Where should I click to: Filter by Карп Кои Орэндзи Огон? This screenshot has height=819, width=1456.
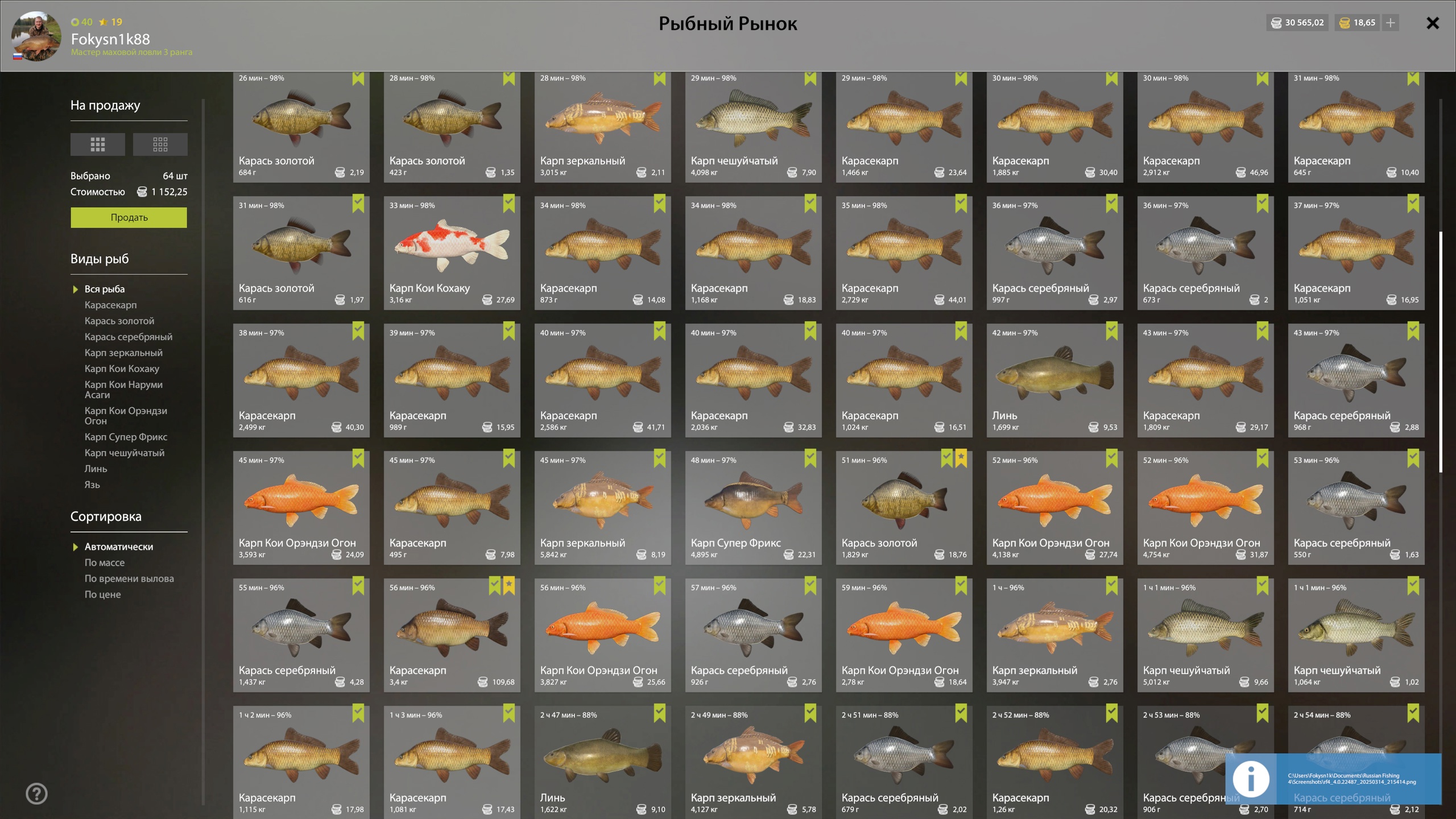pos(126,416)
